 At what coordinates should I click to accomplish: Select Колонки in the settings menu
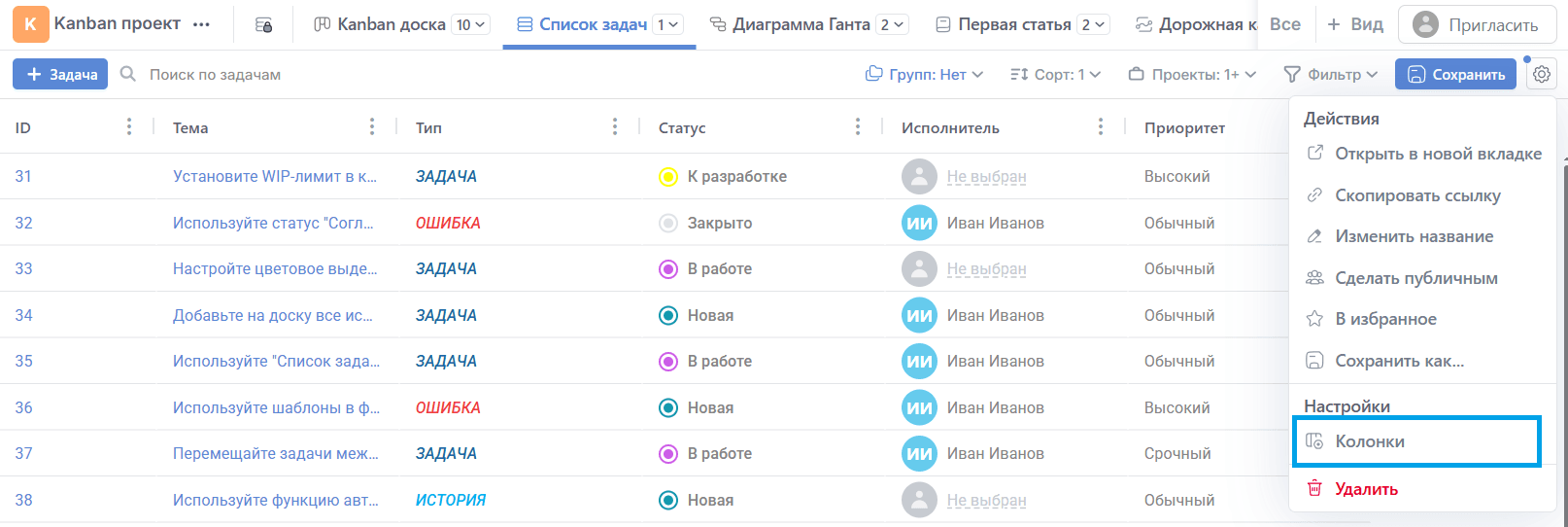1369,441
